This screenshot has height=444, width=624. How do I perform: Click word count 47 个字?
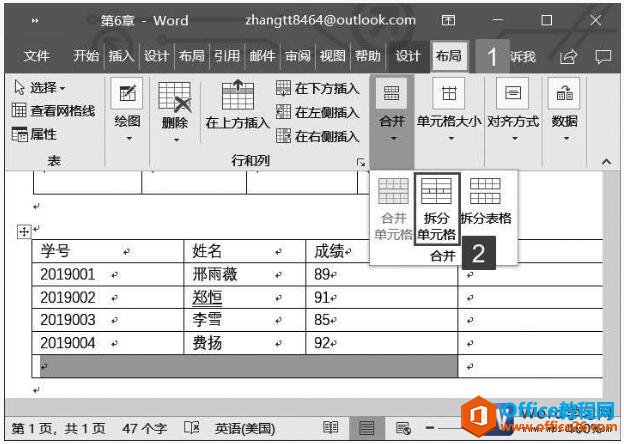tap(144, 428)
